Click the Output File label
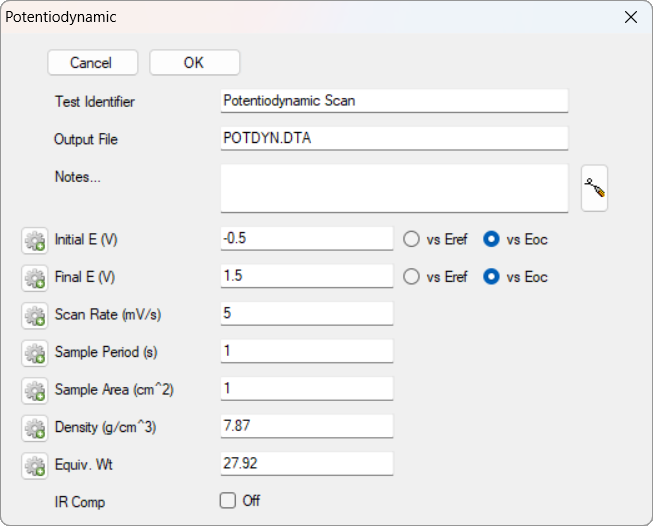Image resolution: width=653 pixels, height=526 pixels. pyautogui.click(x=86, y=139)
